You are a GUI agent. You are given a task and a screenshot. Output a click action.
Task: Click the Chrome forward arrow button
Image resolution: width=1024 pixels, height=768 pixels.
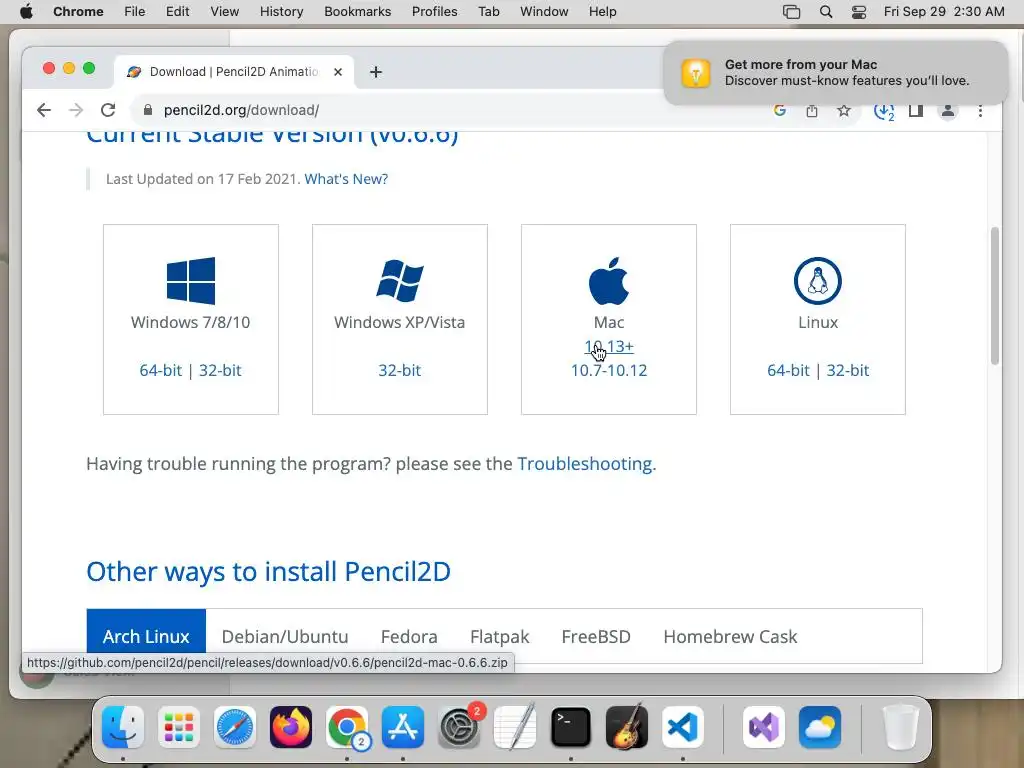pyautogui.click(x=76, y=110)
